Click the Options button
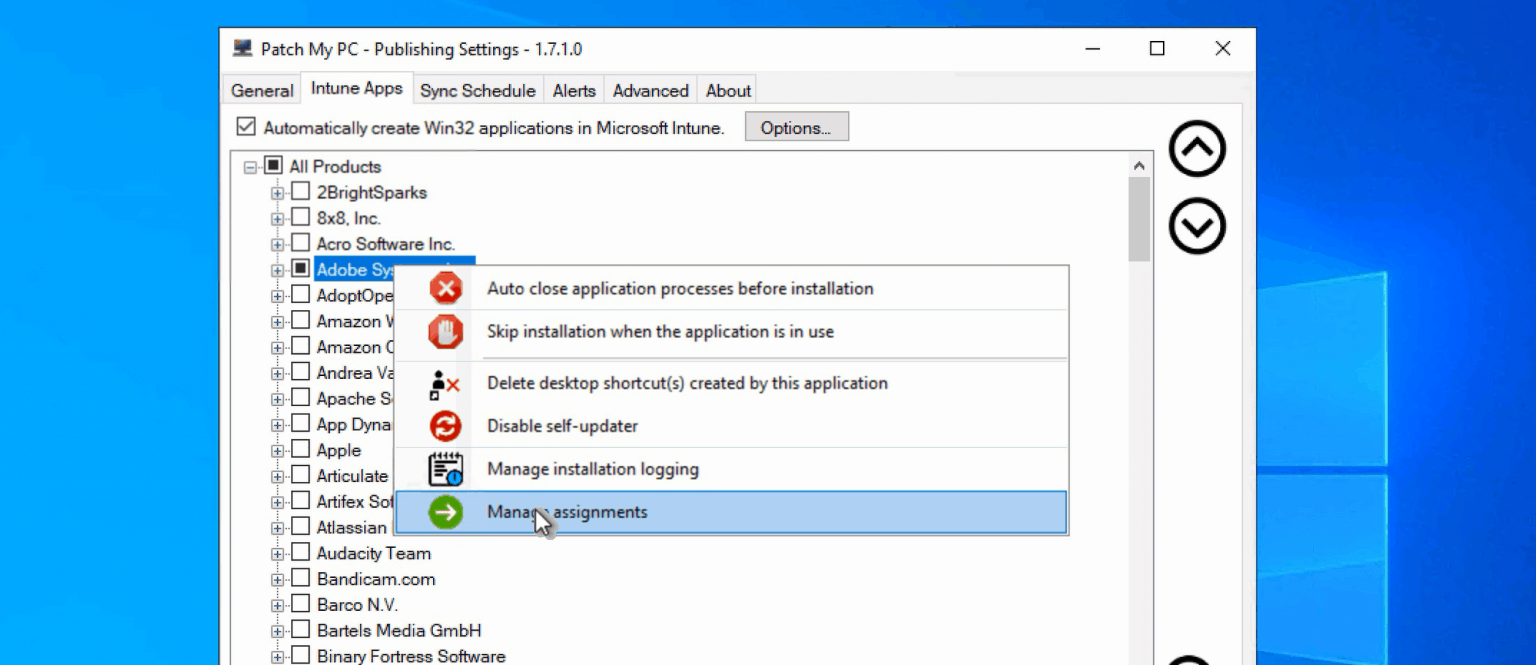 (796, 127)
